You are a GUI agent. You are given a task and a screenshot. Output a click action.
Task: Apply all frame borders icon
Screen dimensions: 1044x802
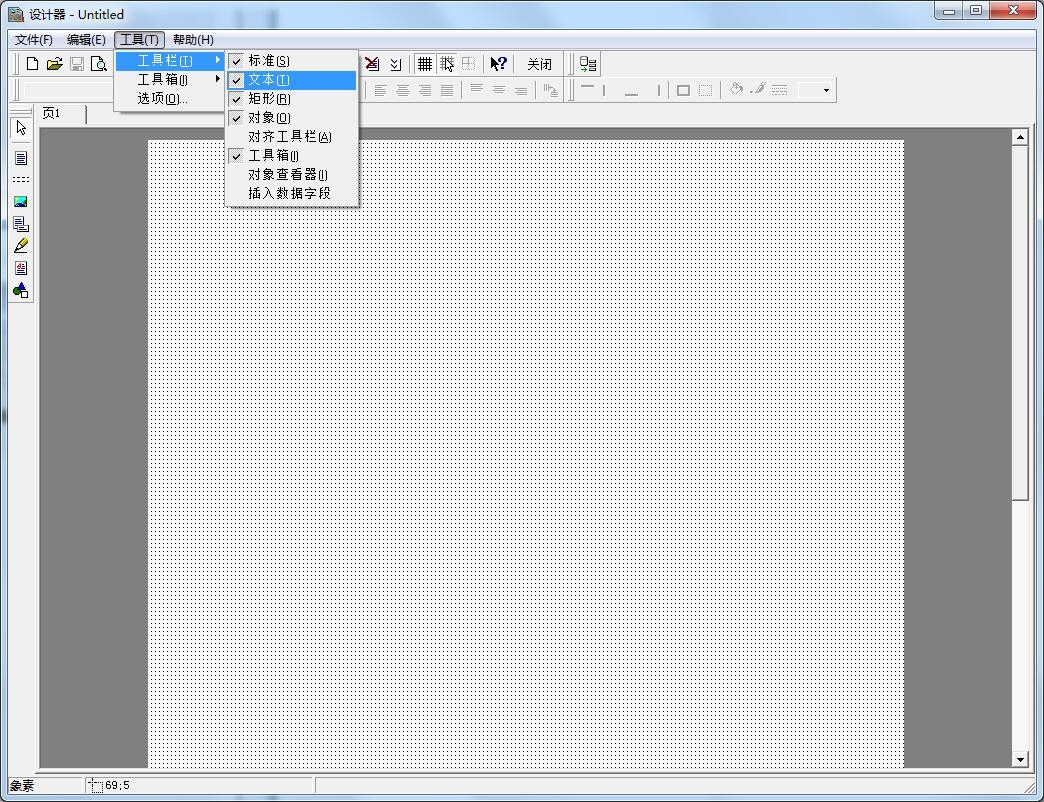tap(683, 90)
